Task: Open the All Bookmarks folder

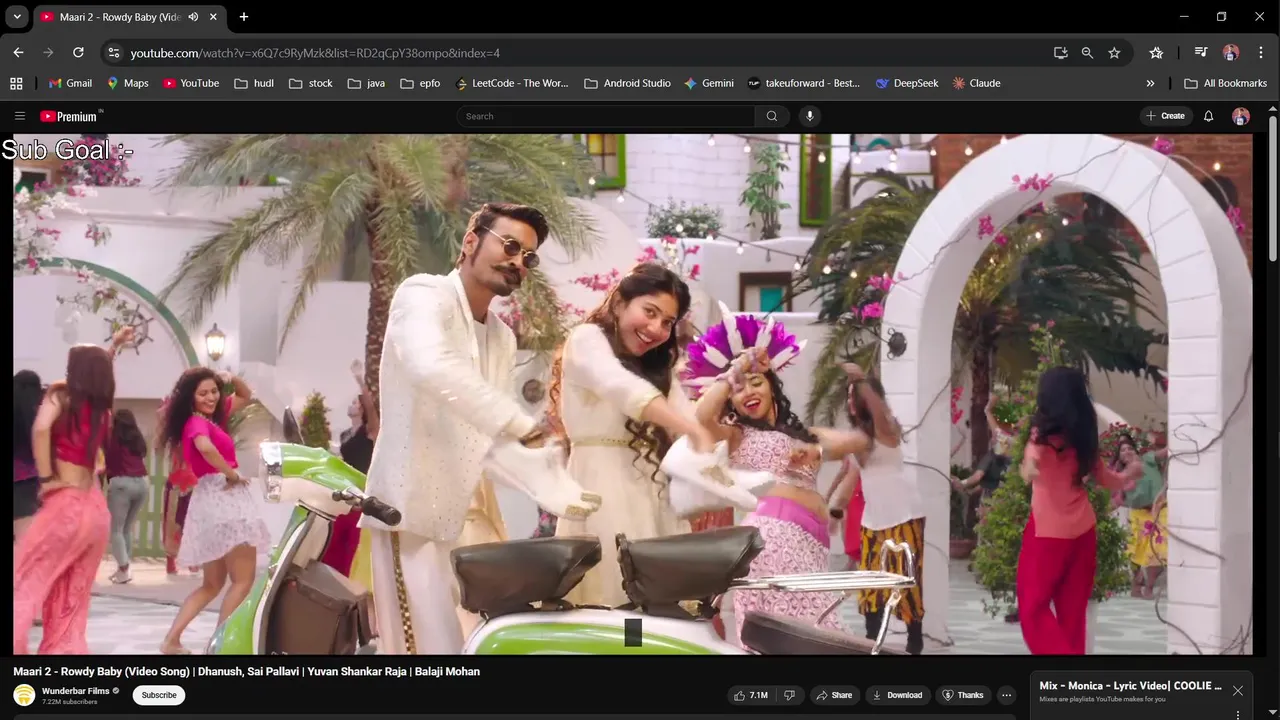Action: coord(1225,83)
